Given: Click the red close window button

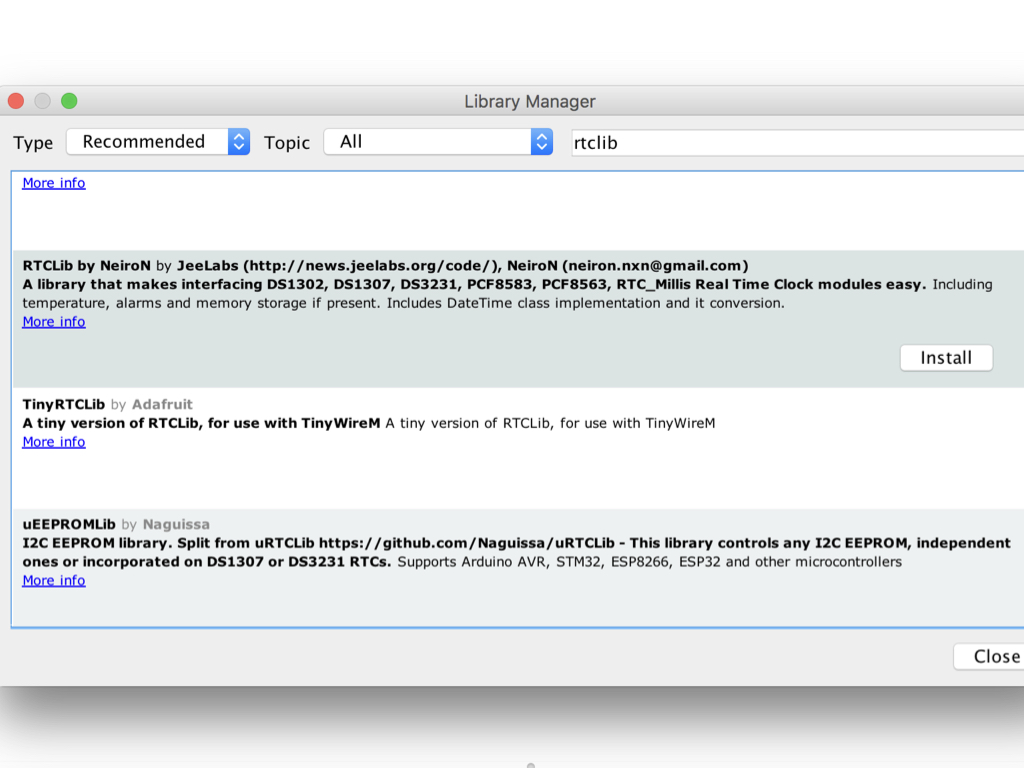Looking at the screenshot, I should coord(16,101).
